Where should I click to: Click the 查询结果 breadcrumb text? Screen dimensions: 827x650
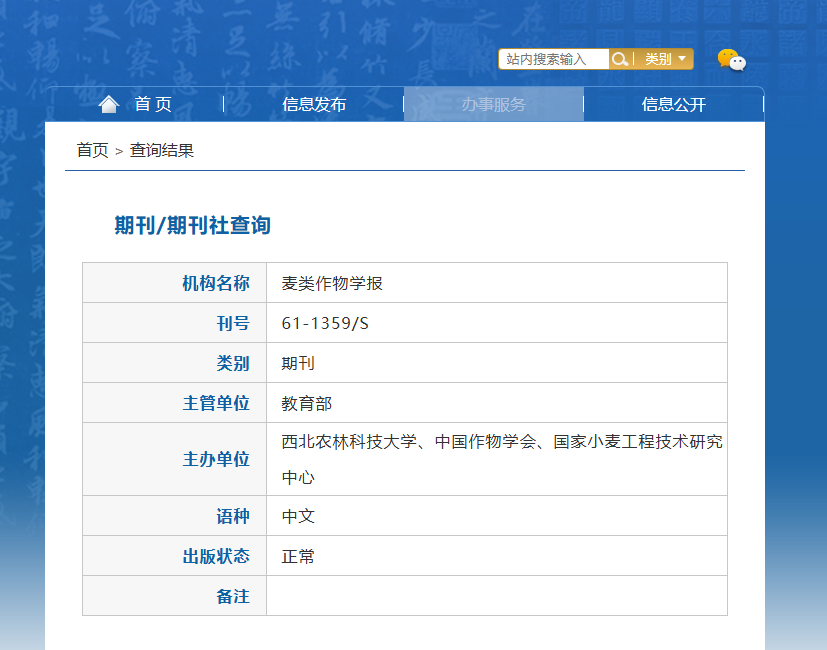[162, 150]
